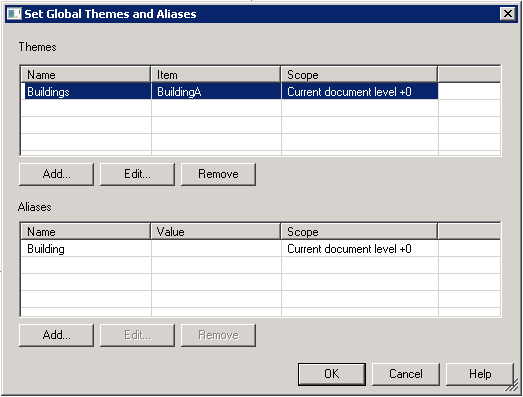Viewport: 523px width, 397px height.
Task: Click the themes Item column header
Action: coord(216,75)
